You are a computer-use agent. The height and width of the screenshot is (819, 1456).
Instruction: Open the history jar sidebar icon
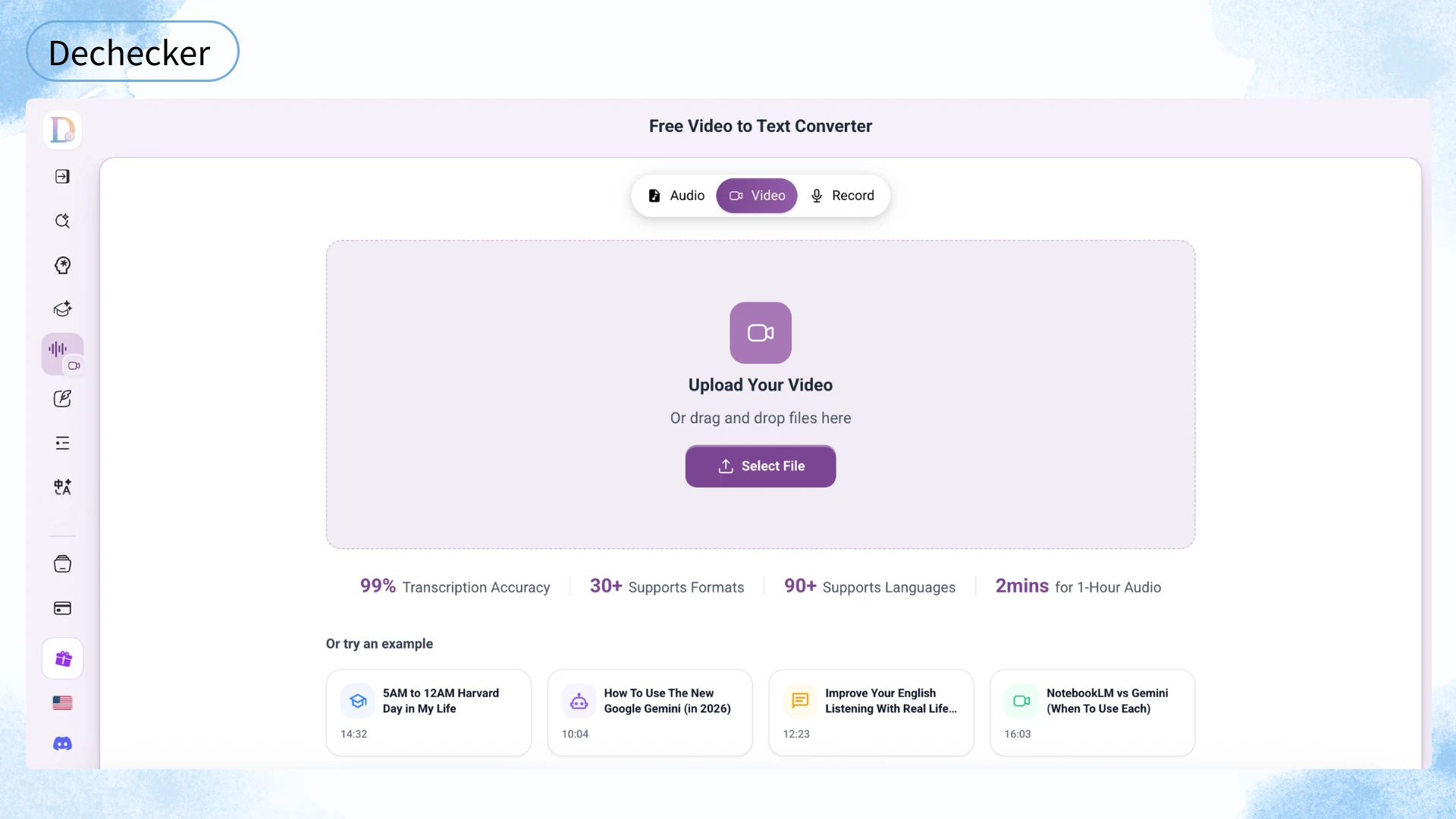[x=63, y=564]
